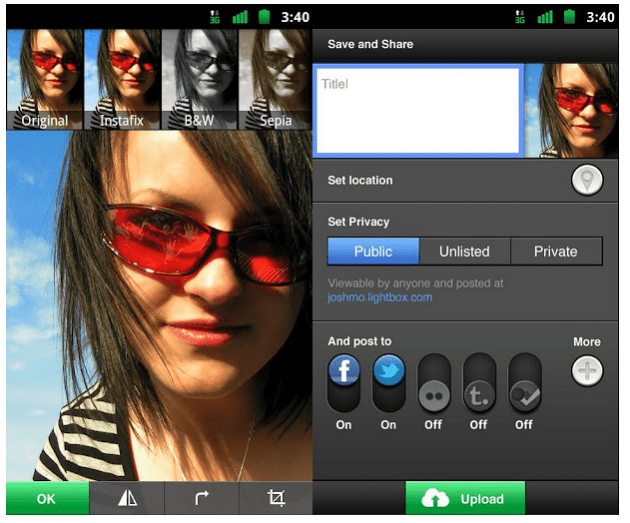Flip the photo with mirror icon
Image resolution: width=630 pixels, height=523 pixels.
point(127,498)
